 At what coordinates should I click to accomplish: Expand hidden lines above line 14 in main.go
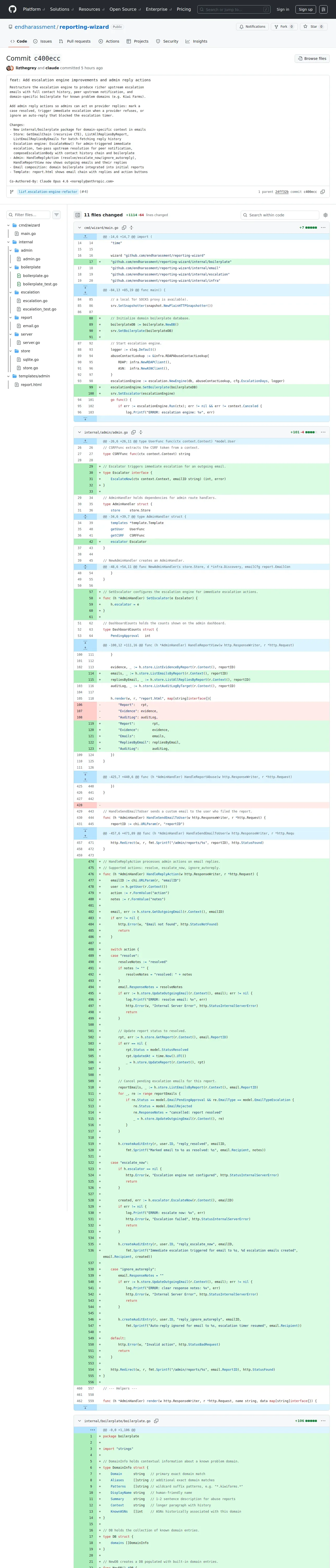(x=85, y=236)
